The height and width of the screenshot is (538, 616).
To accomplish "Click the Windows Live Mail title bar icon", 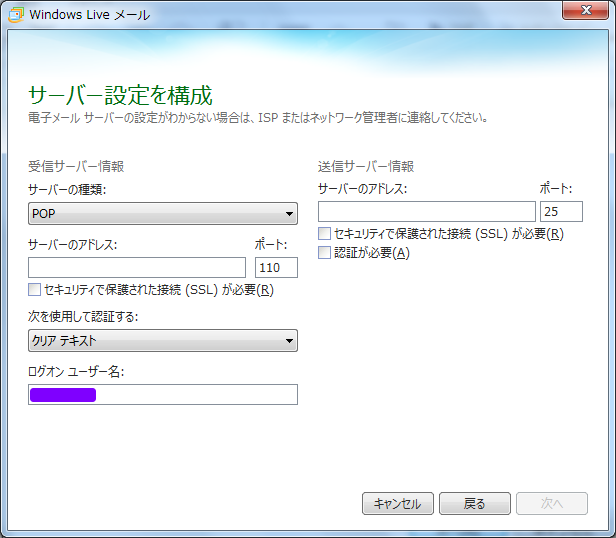I will click(17, 14).
